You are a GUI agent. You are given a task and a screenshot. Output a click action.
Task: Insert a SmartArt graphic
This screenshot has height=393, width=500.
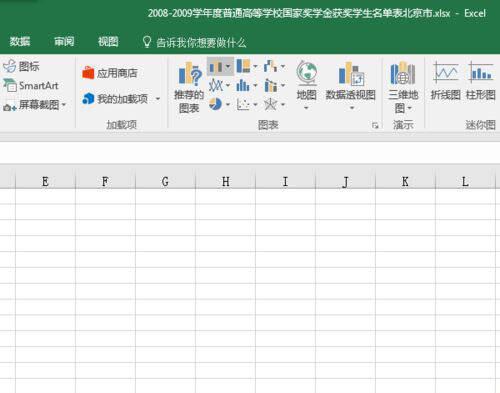[x=31, y=86]
